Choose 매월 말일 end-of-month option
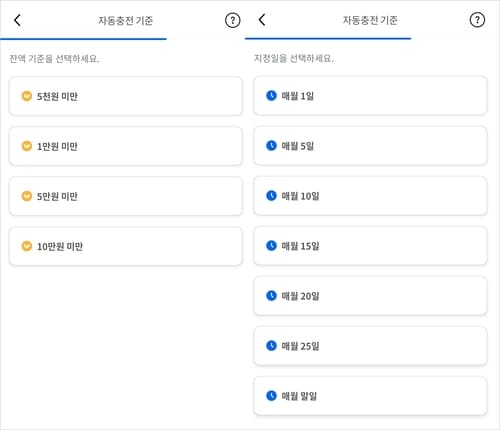Image resolution: width=500 pixels, height=430 pixels. pos(370,396)
